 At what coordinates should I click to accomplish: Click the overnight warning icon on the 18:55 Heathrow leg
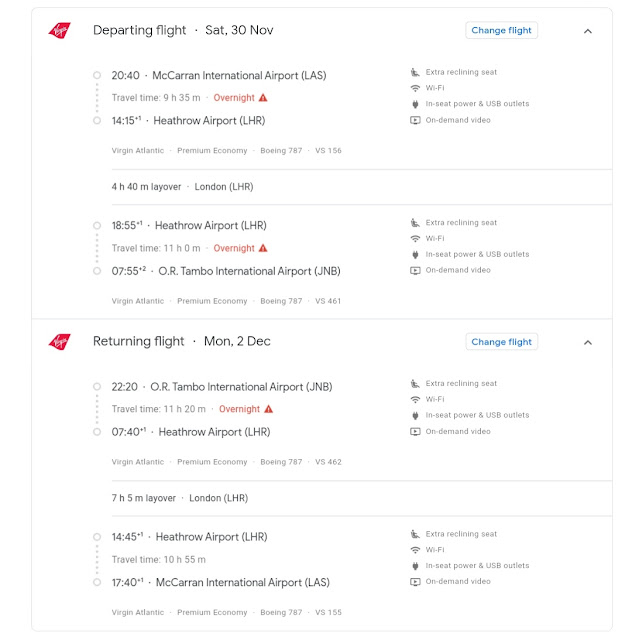click(x=263, y=248)
